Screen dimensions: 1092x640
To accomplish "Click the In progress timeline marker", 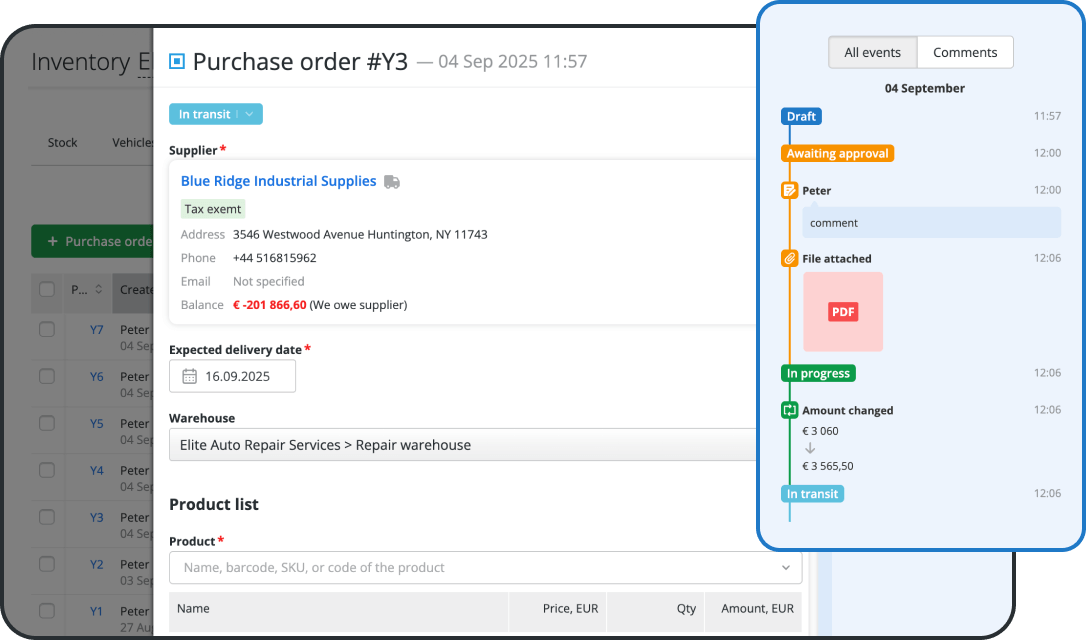I will [818, 373].
